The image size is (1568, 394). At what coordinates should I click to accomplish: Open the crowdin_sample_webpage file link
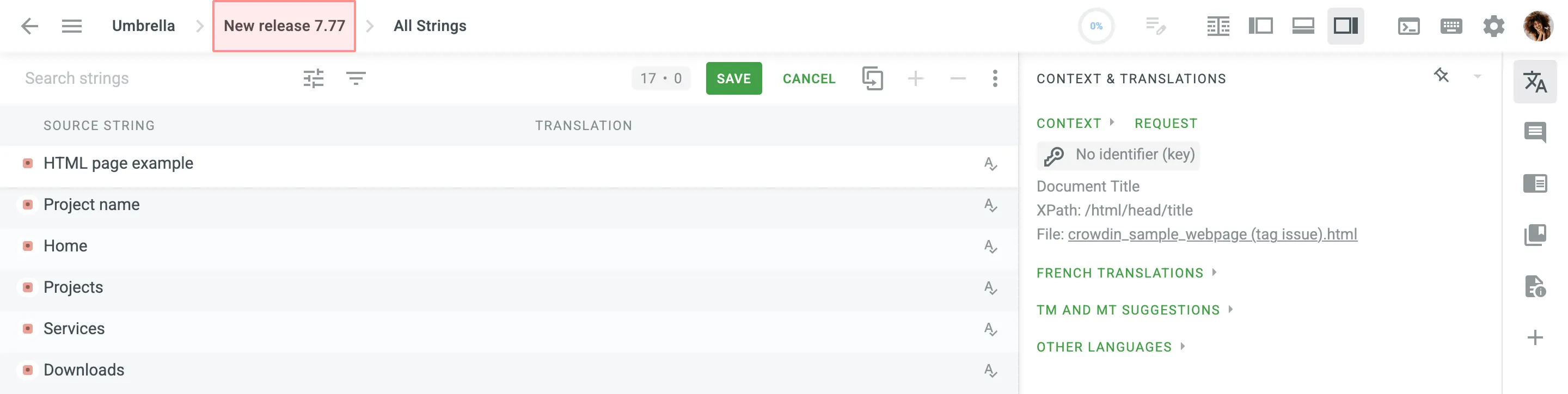pos(1212,234)
